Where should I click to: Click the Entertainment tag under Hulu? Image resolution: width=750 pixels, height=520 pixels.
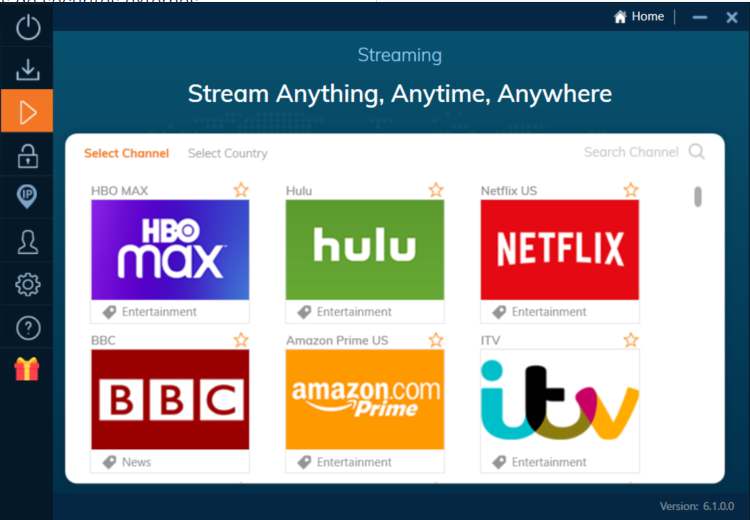tap(344, 312)
